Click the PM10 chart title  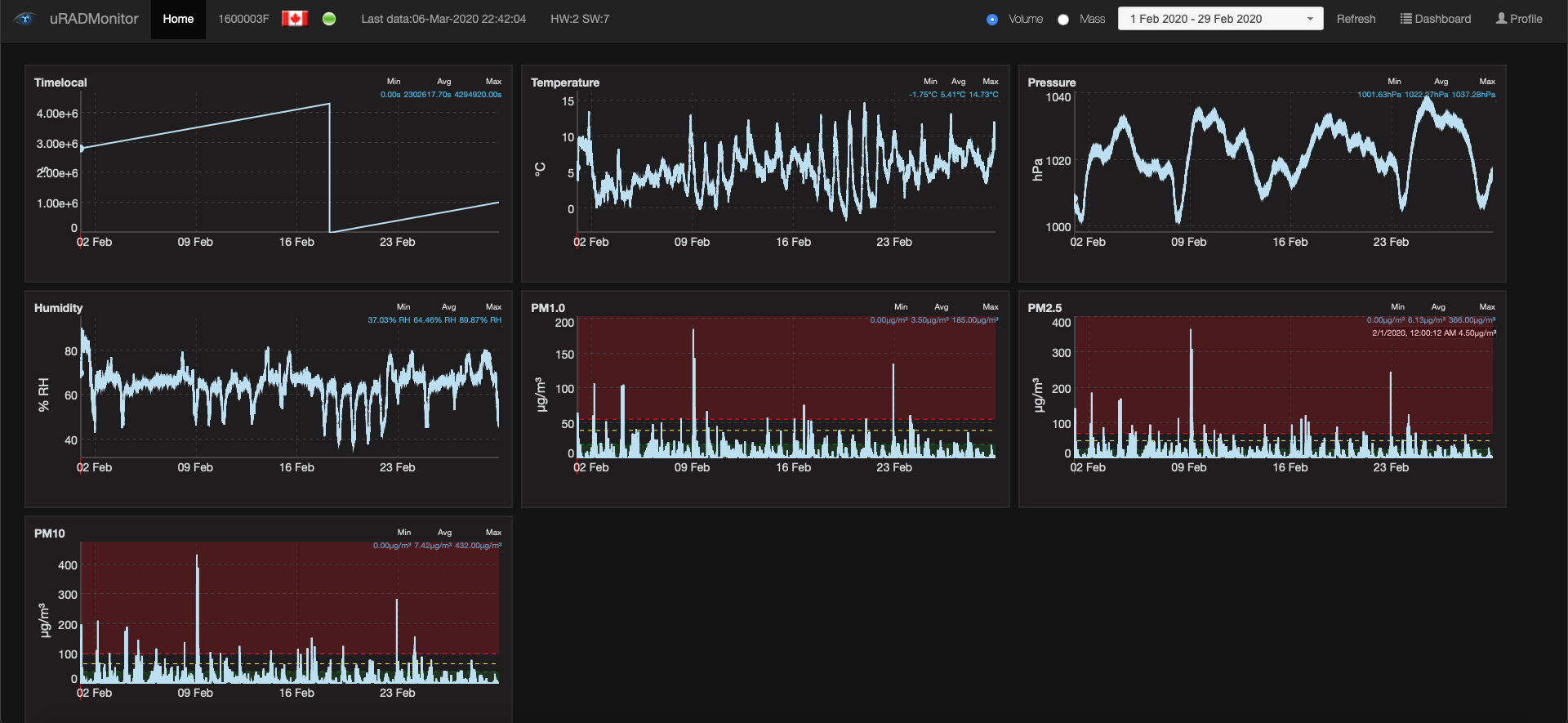(x=50, y=533)
